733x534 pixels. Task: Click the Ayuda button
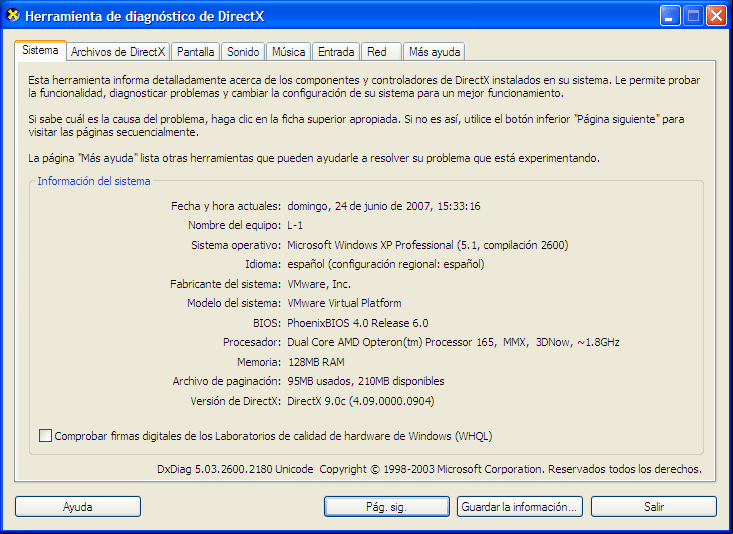coord(78,506)
